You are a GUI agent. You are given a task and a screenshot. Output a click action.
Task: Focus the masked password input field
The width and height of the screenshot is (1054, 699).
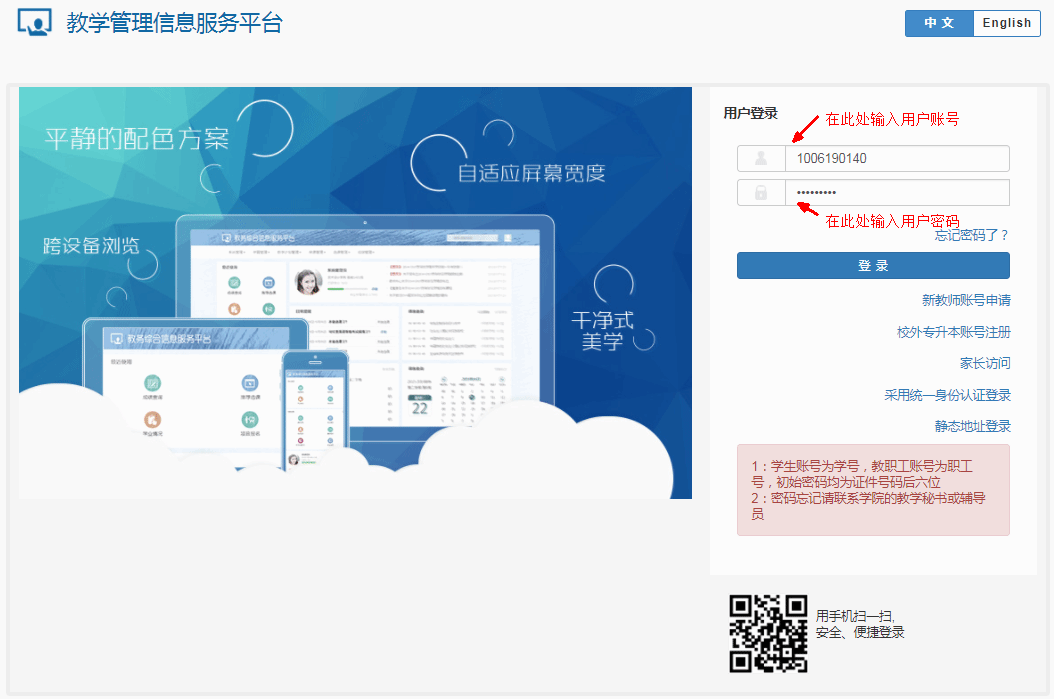896,193
